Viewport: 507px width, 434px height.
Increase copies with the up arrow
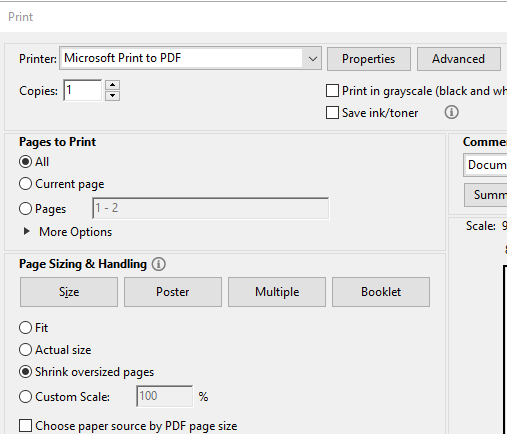(x=113, y=85)
